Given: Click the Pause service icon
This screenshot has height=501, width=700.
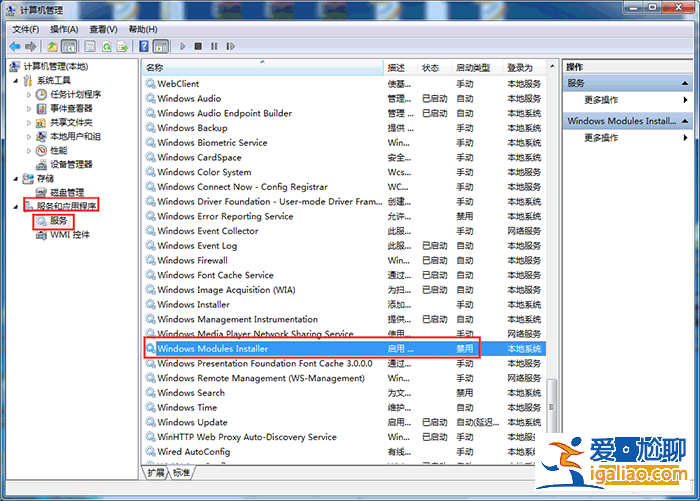Looking at the screenshot, I should (x=214, y=46).
